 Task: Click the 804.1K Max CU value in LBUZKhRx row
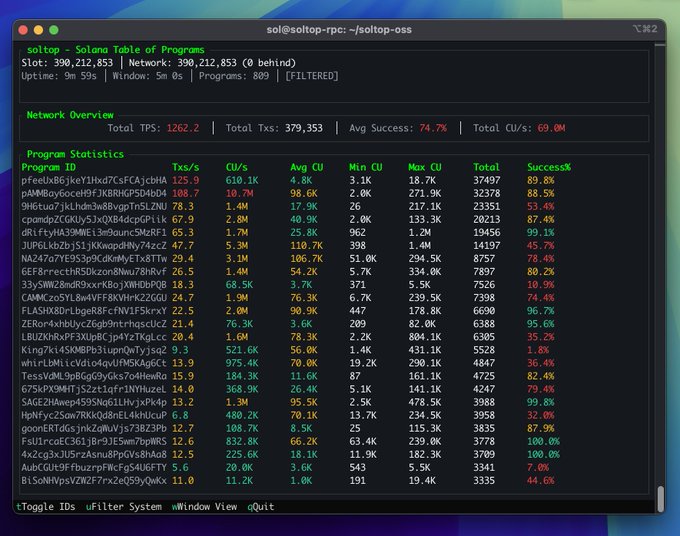coord(425,337)
